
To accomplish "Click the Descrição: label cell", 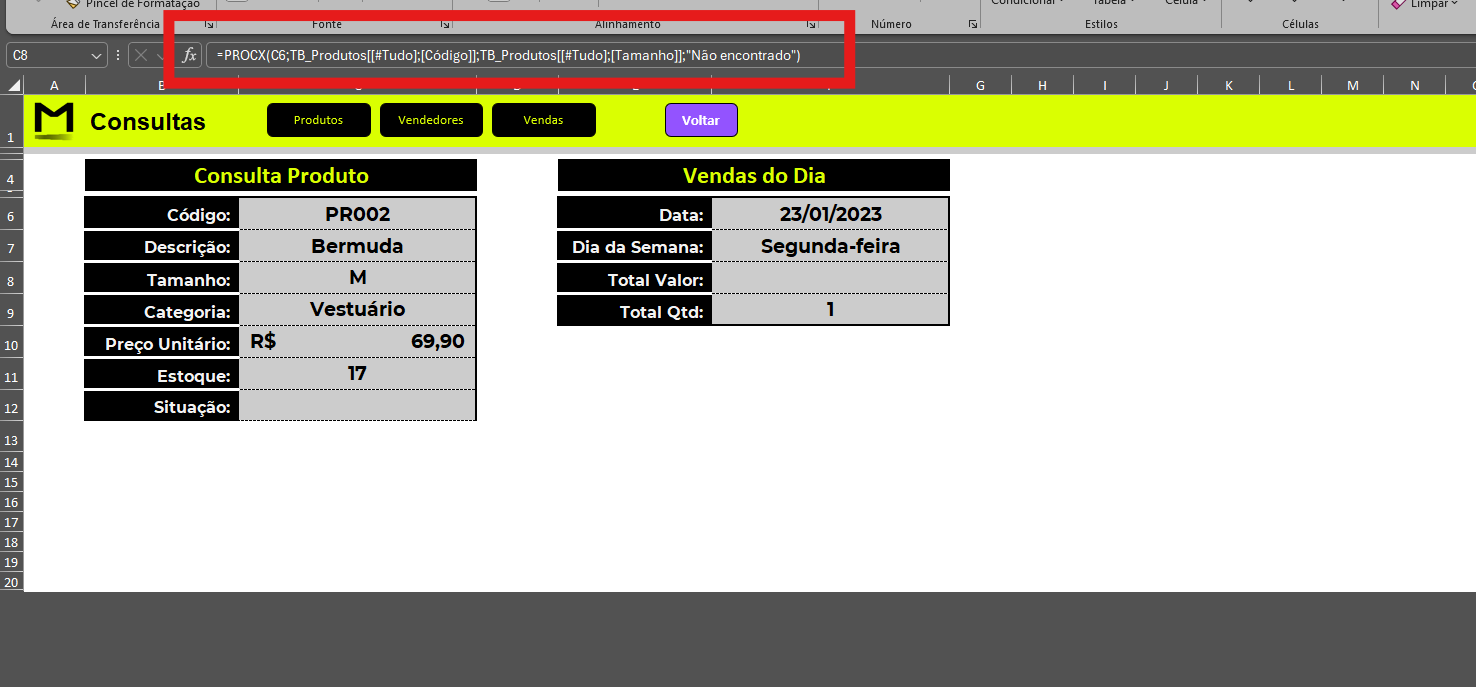I will 162,246.
